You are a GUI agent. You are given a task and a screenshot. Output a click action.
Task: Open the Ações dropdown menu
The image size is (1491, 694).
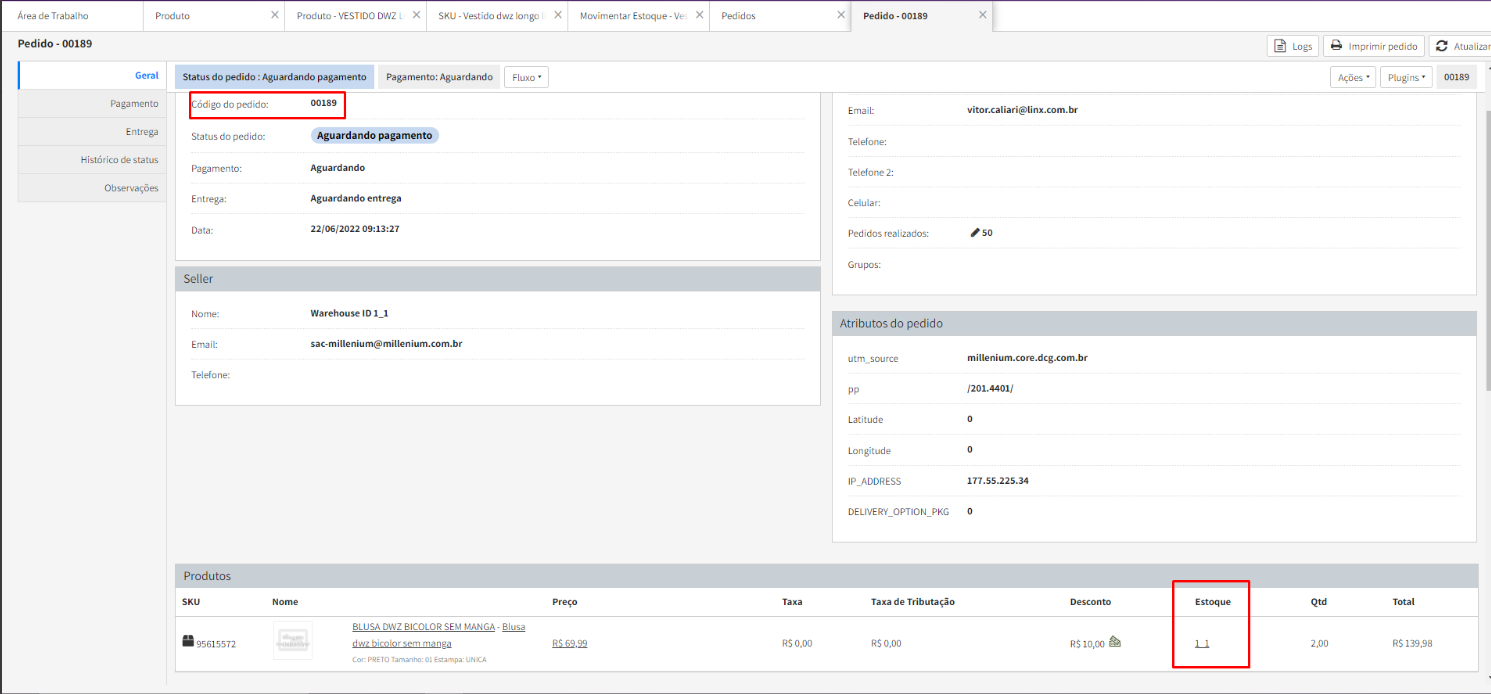click(1353, 77)
